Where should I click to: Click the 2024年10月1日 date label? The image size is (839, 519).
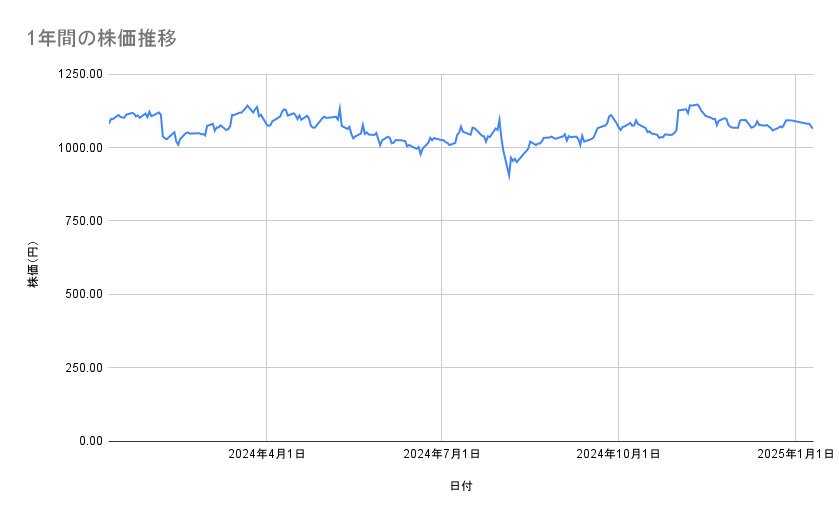(x=618, y=455)
